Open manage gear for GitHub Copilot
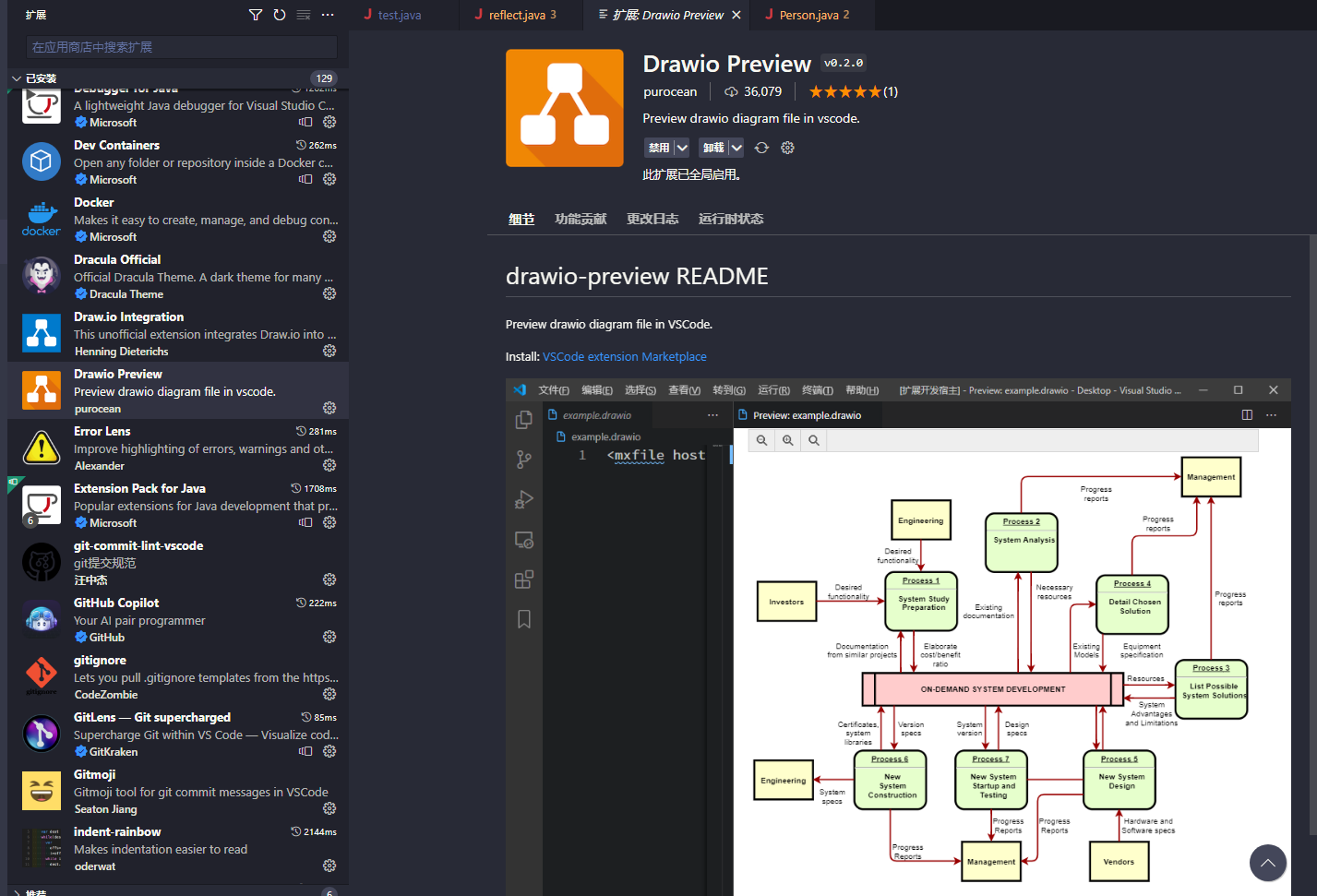This screenshot has height=896, width=1317. 329,637
